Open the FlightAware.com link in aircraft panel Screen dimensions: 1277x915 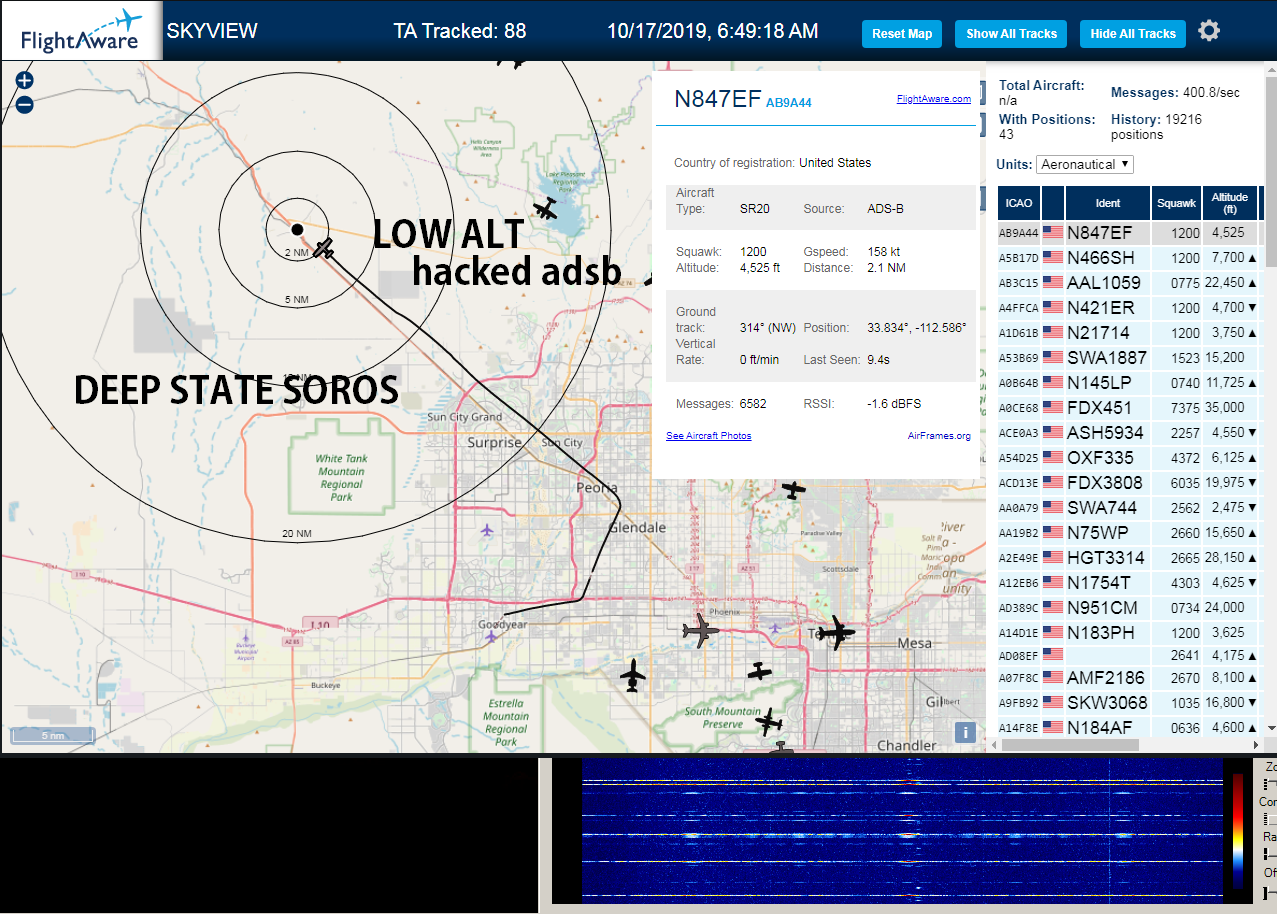[934, 98]
